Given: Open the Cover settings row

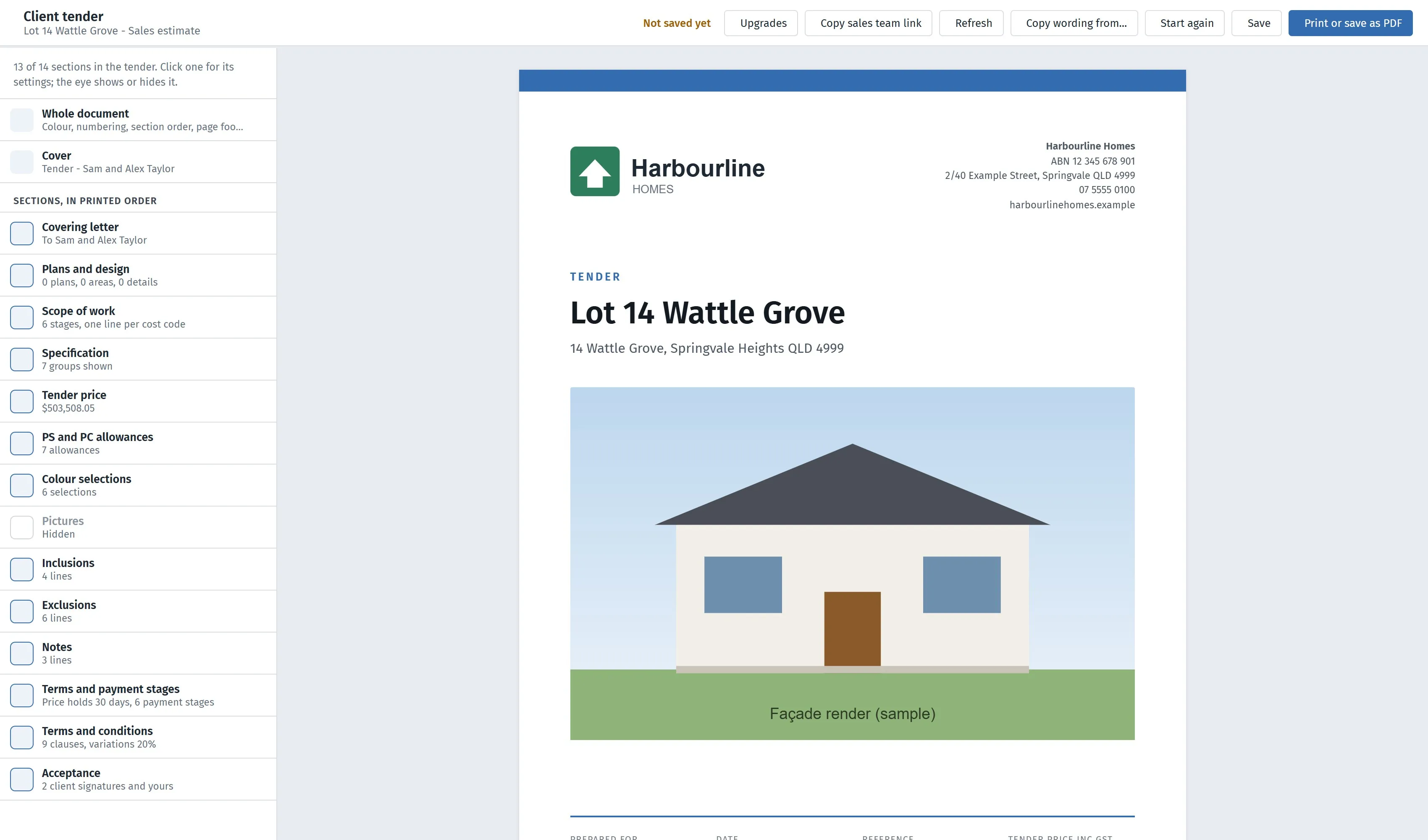Looking at the screenshot, I should coord(138,162).
